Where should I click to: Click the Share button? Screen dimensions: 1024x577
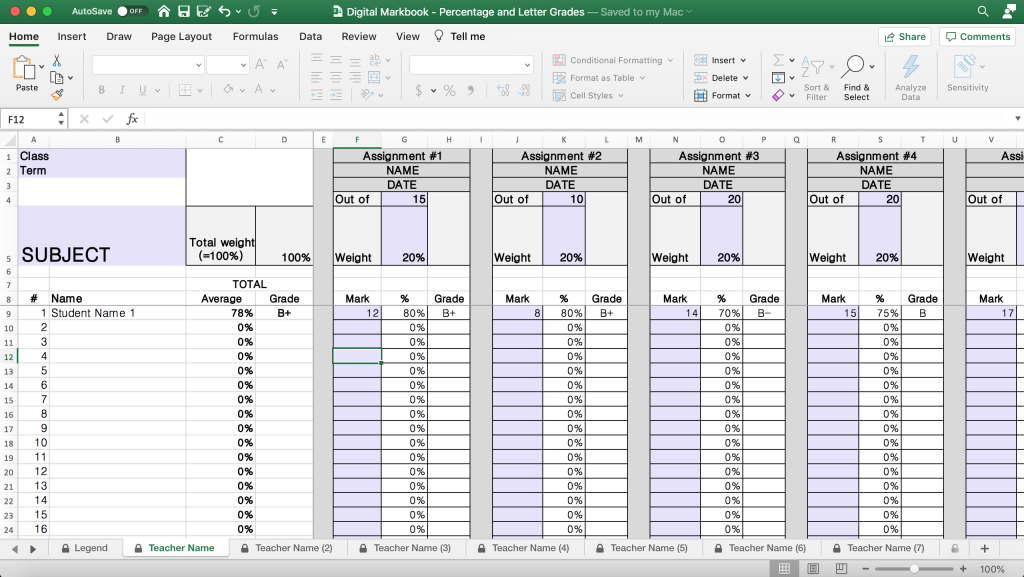(903, 36)
